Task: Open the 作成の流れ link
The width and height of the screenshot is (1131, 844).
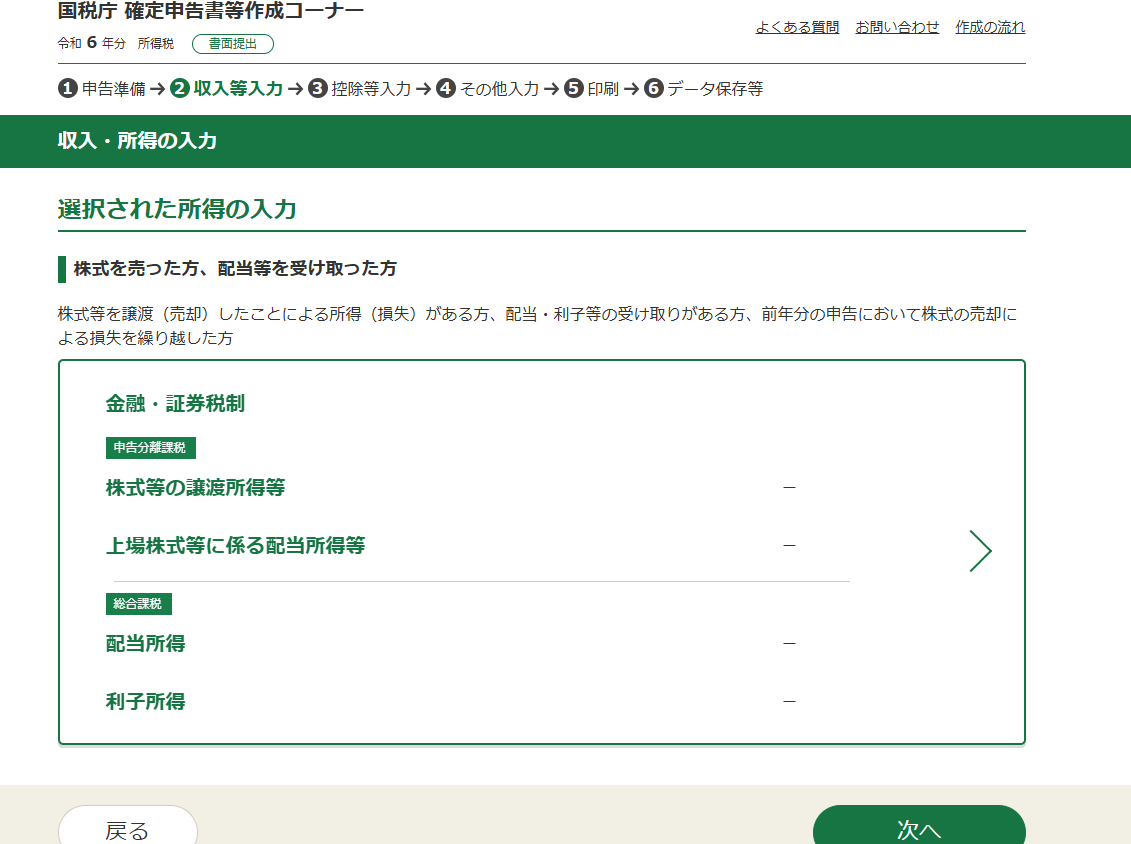Action: [x=990, y=27]
